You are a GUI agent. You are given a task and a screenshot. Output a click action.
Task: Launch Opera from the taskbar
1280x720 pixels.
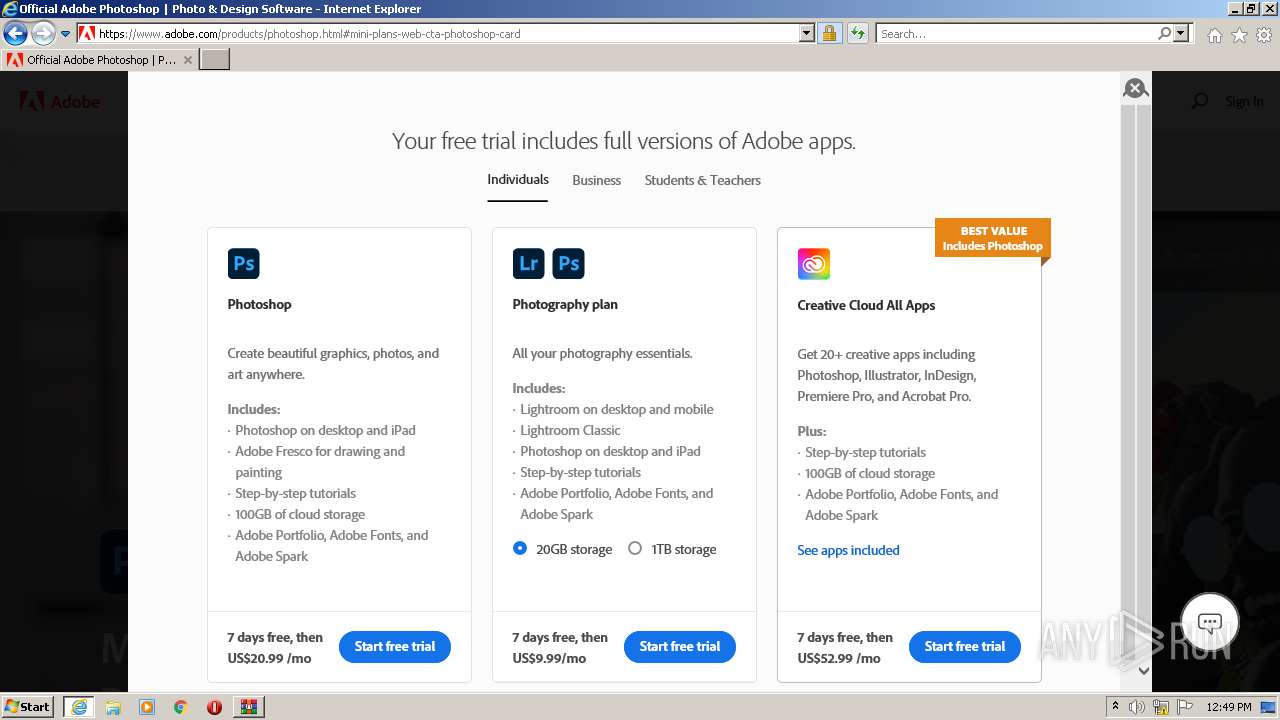coord(214,707)
